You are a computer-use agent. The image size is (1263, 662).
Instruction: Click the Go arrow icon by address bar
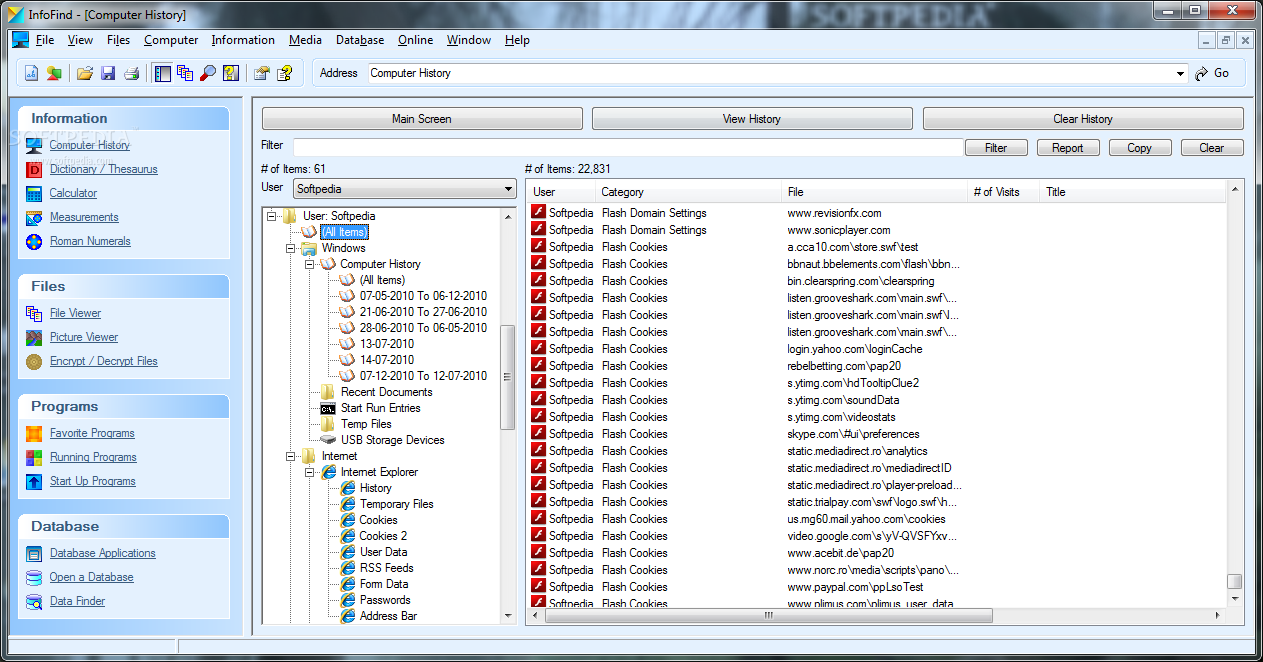point(1203,73)
